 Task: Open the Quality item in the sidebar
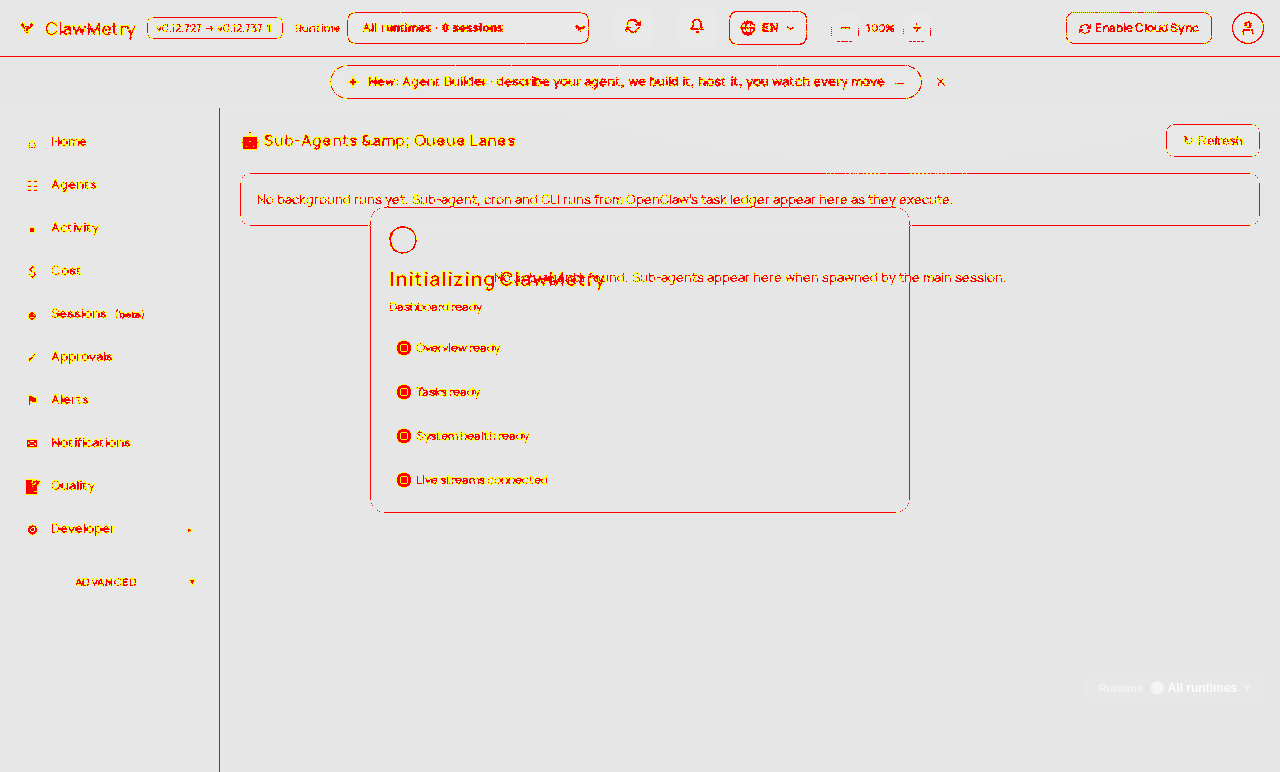click(110, 486)
